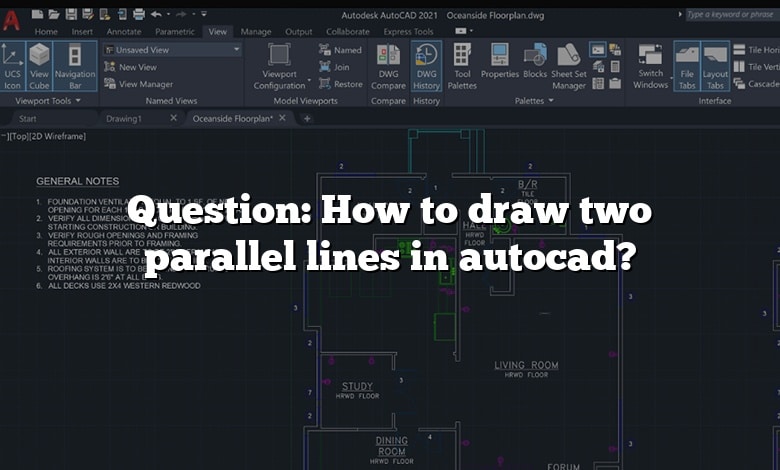The height and width of the screenshot is (470, 780).
Task: Toggle File Tabs display
Action: (x=687, y=66)
